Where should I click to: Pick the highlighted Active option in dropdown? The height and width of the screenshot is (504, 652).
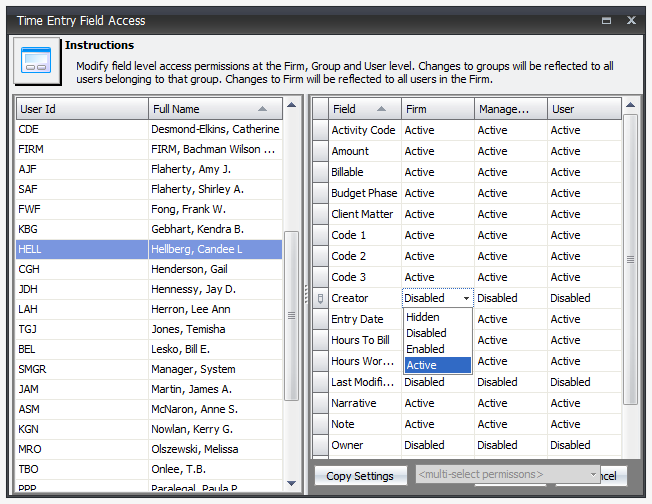point(422,365)
